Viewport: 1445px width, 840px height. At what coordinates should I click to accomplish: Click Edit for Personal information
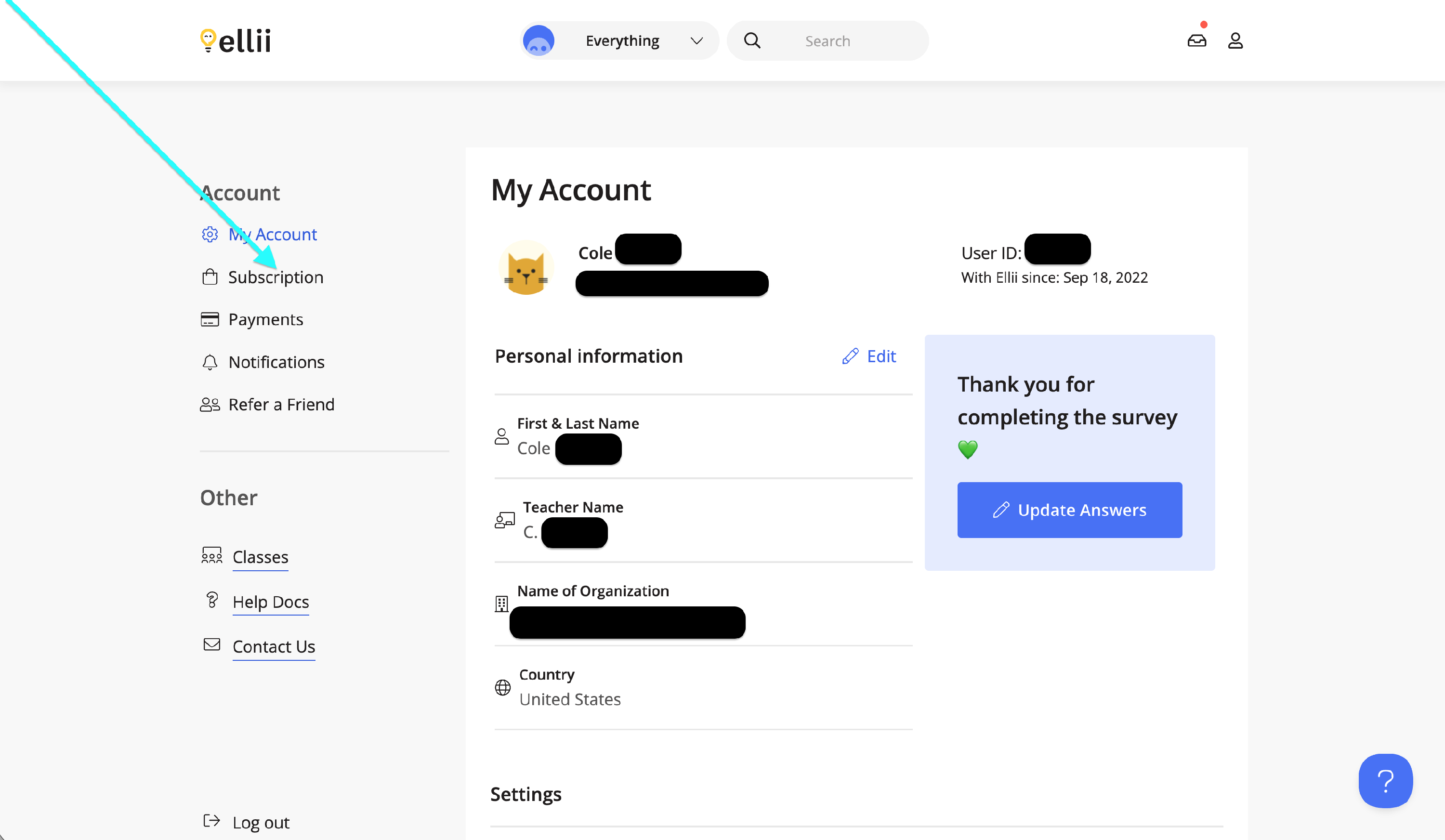(869, 356)
